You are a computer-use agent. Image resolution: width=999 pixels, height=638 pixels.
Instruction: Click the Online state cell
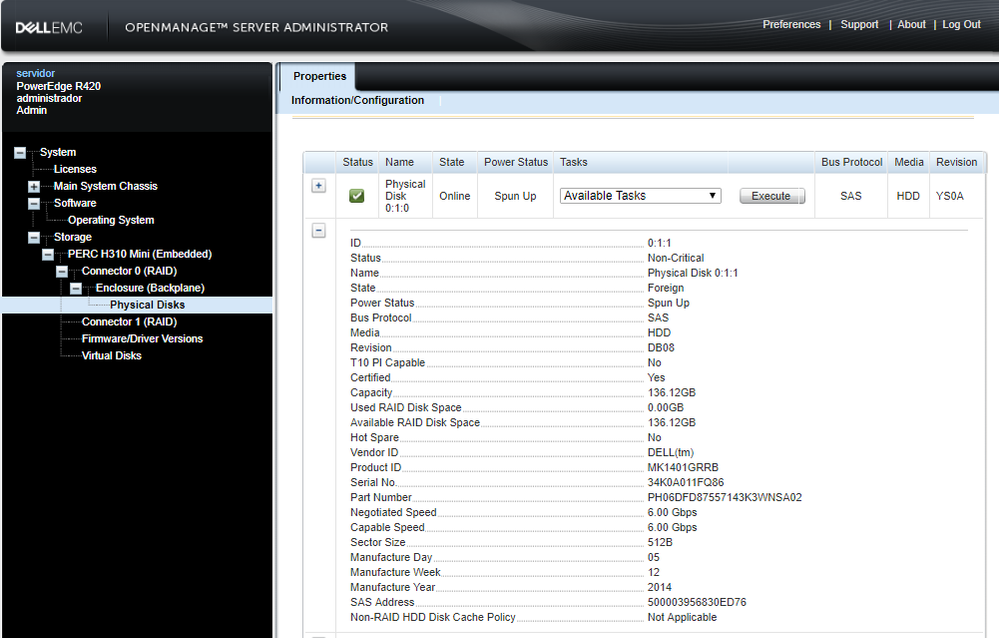tap(455, 196)
